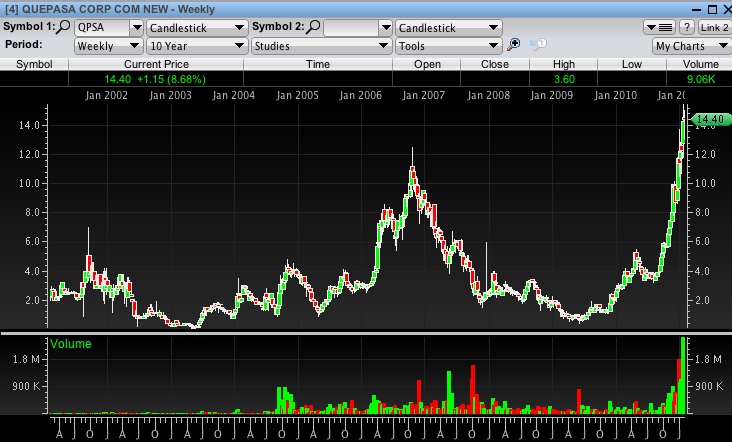Click the green 14.40 price marker tag

coord(710,119)
